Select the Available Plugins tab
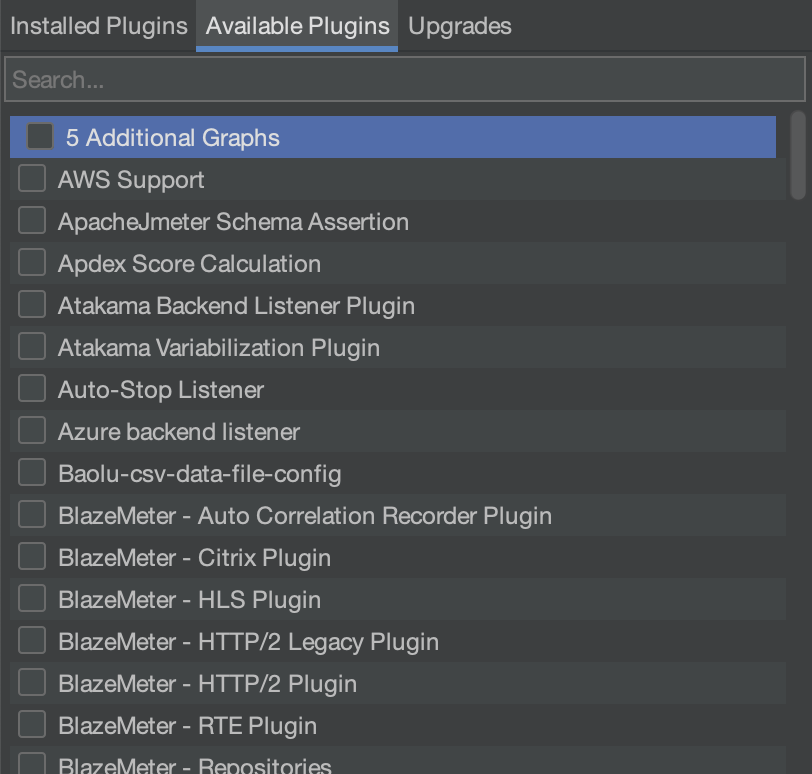Screen dimensions: 812x774 pos(297,26)
